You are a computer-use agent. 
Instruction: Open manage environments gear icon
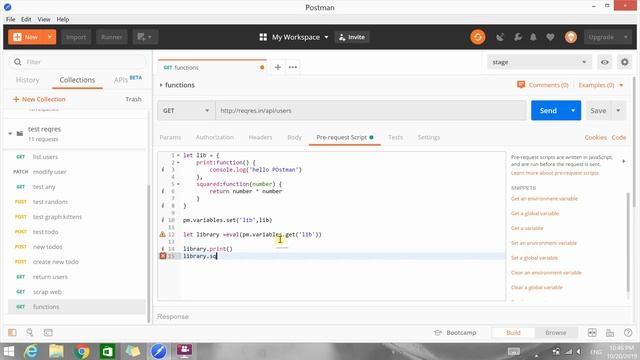(624, 62)
